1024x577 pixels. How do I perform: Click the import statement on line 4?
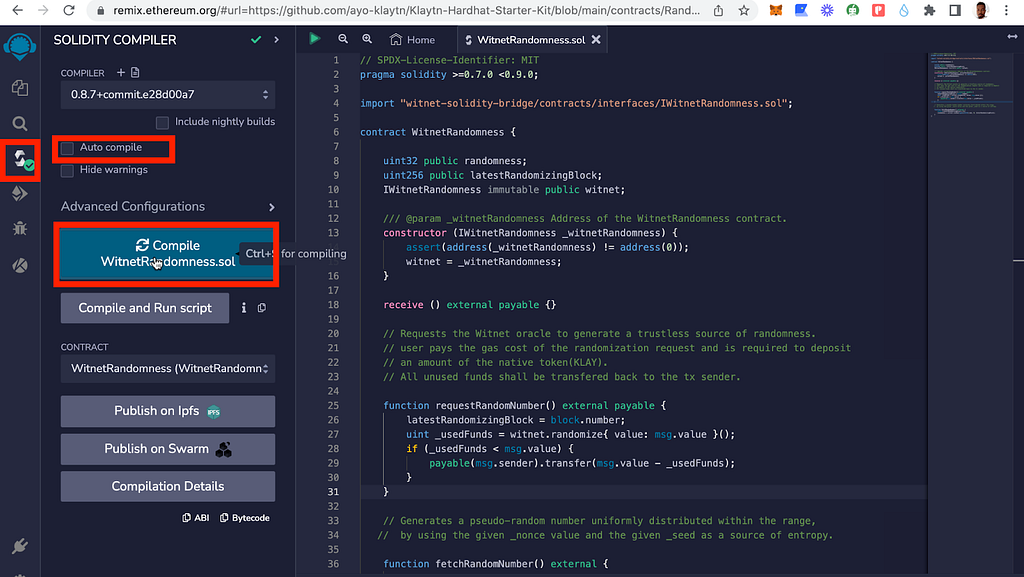(x=576, y=103)
